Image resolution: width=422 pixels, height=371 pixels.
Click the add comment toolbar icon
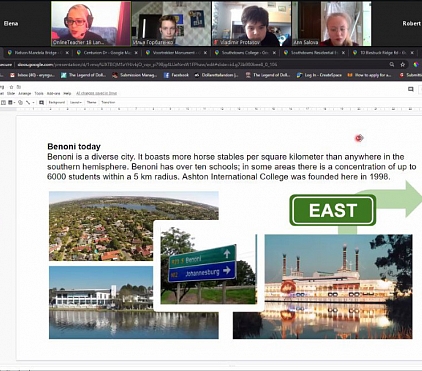click(x=41, y=102)
